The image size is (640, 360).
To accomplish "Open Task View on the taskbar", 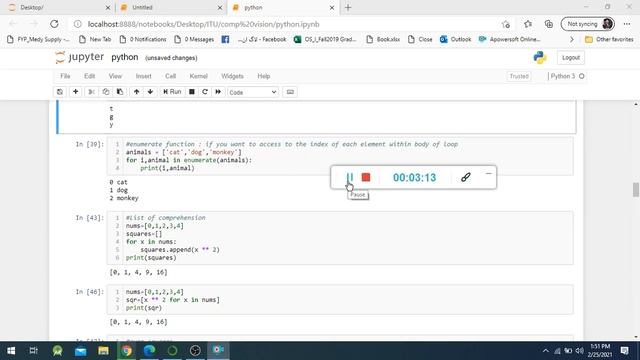I will (34, 350).
